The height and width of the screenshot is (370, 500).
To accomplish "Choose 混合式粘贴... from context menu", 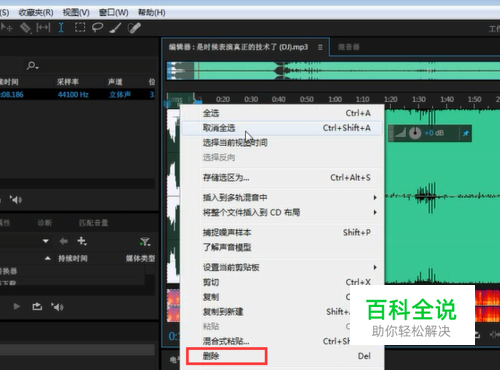I will (266, 341).
